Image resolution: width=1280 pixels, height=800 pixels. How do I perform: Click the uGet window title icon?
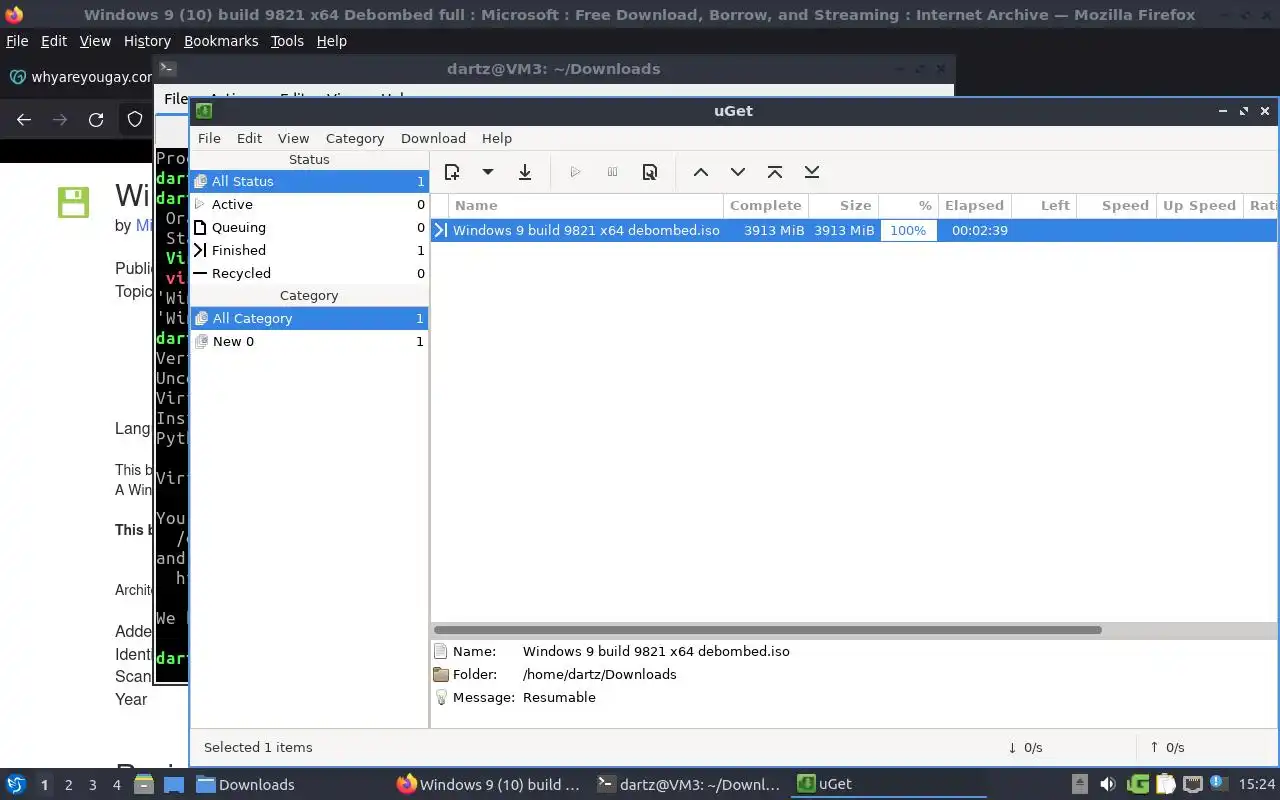tap(204, 111)
